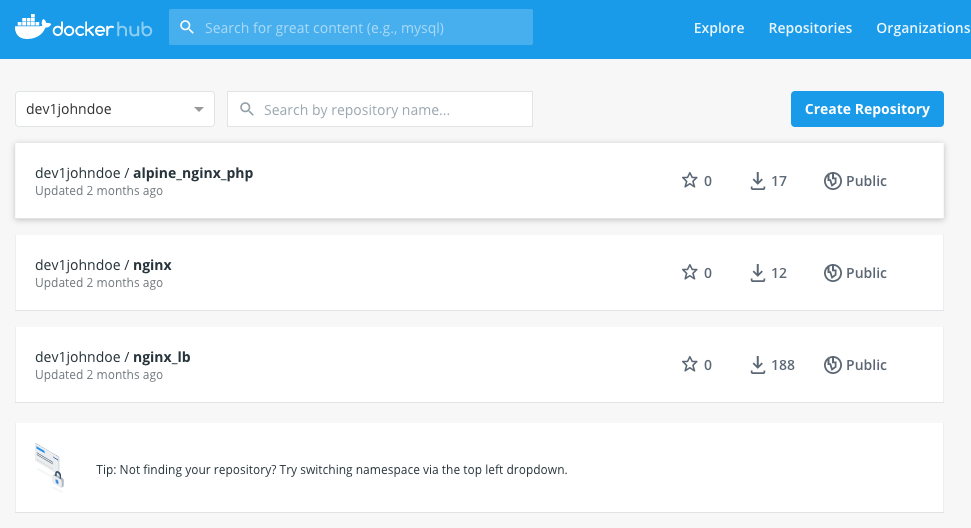Click the magnifier icon in repository search
This screenshot has width=971, height=528.
(x=246, y=109)
